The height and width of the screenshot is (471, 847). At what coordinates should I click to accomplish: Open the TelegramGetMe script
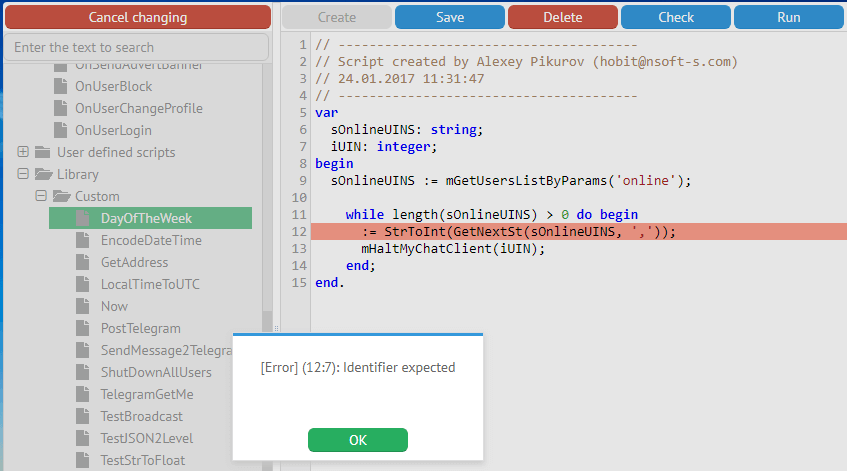tap(147, 395)
